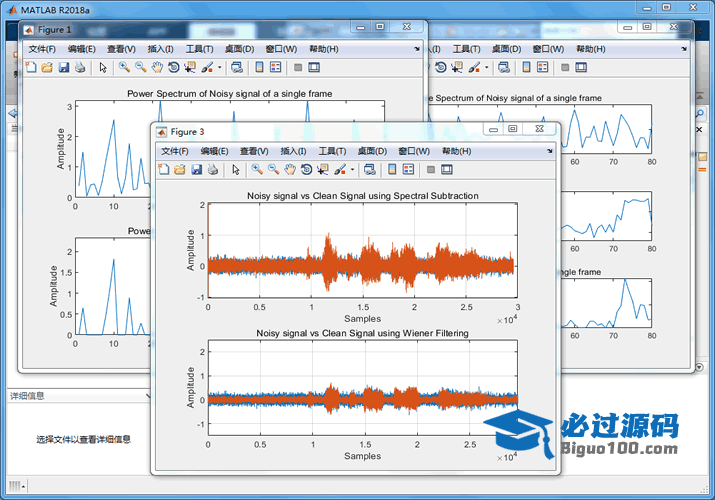Select the Rotate 3D tool in Figure 3
715x500 pixels.
click(x=306, y=170)
